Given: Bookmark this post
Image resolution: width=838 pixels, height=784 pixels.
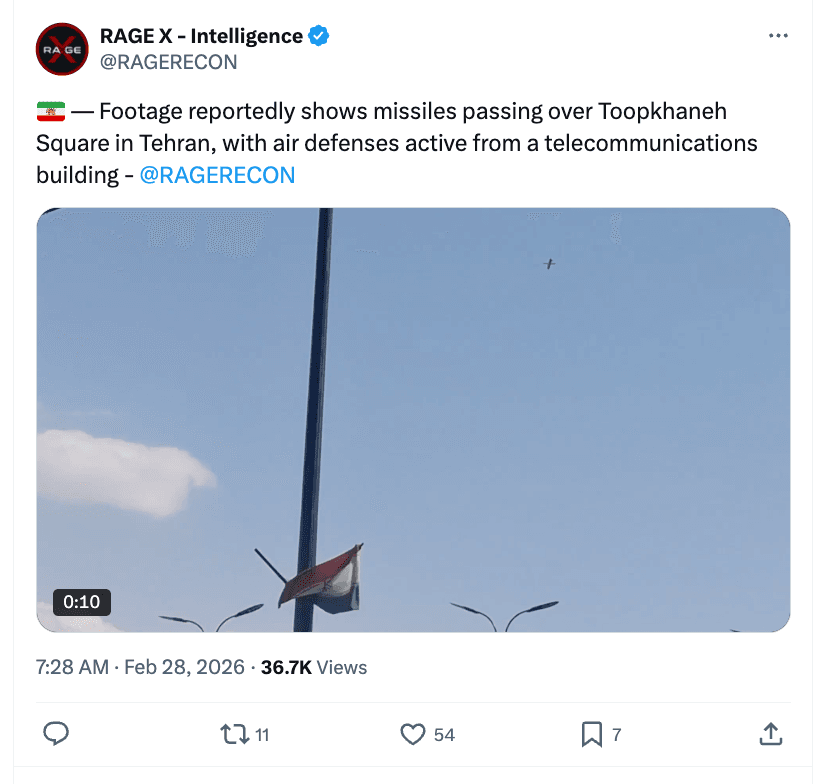Looking at the screenshot, I should point(592,734).
